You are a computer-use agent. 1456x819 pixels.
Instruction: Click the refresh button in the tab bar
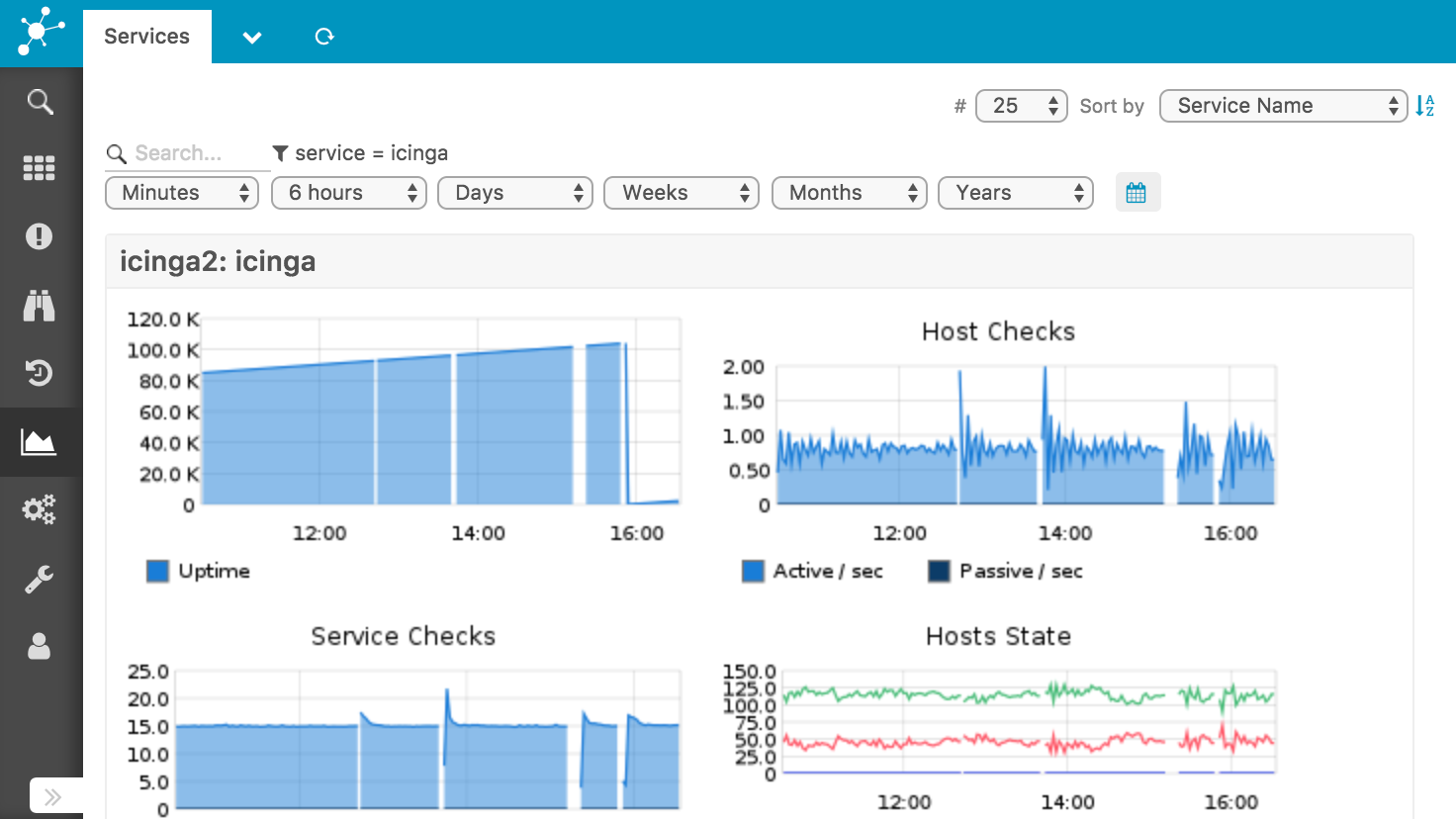click(x=324, y=37)
